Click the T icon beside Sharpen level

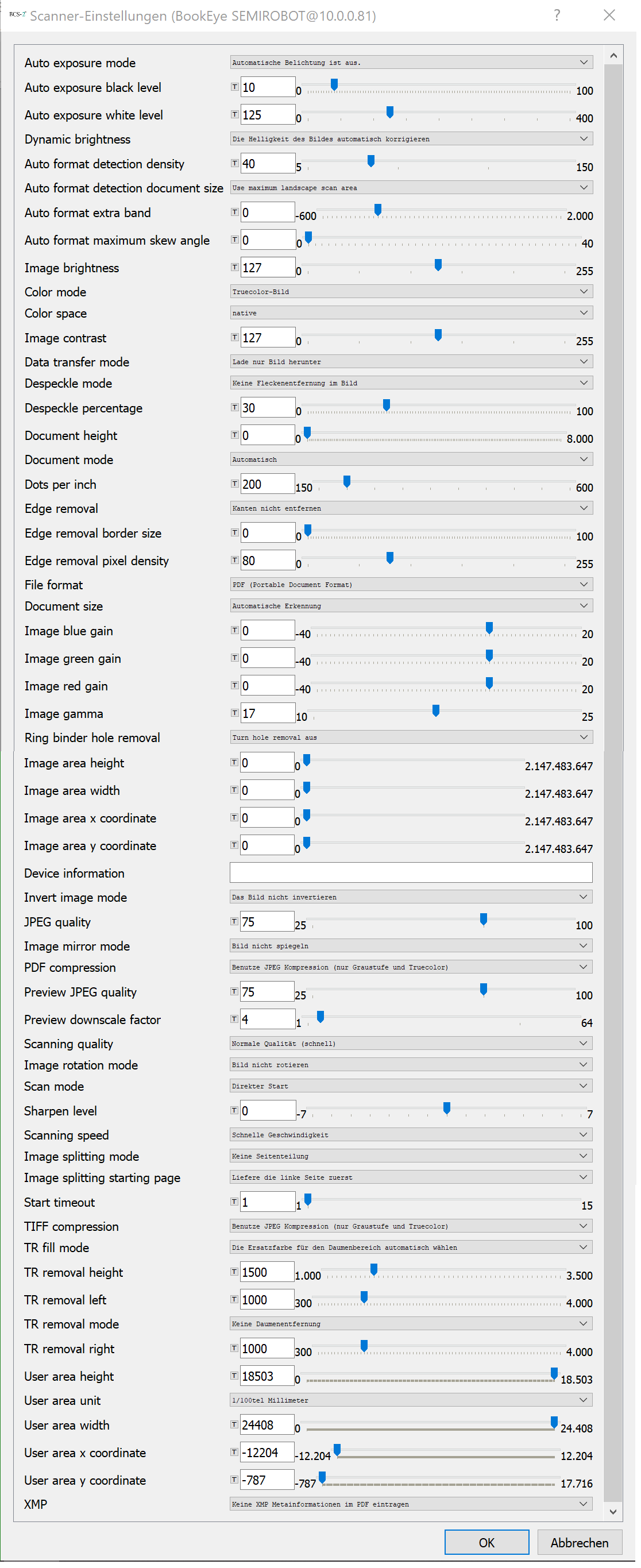[x=234, y=1110]
